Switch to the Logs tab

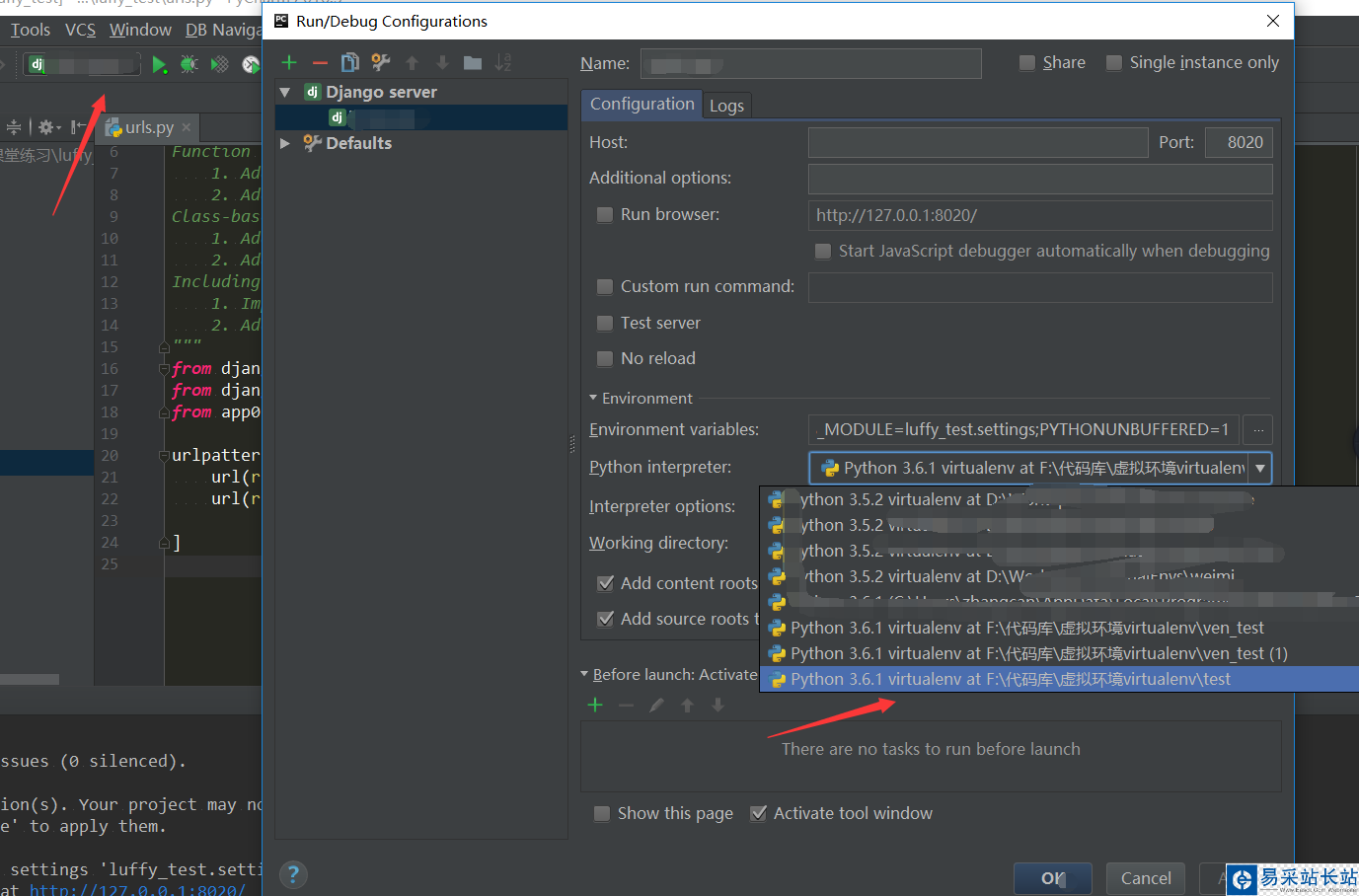click(726, 106)
